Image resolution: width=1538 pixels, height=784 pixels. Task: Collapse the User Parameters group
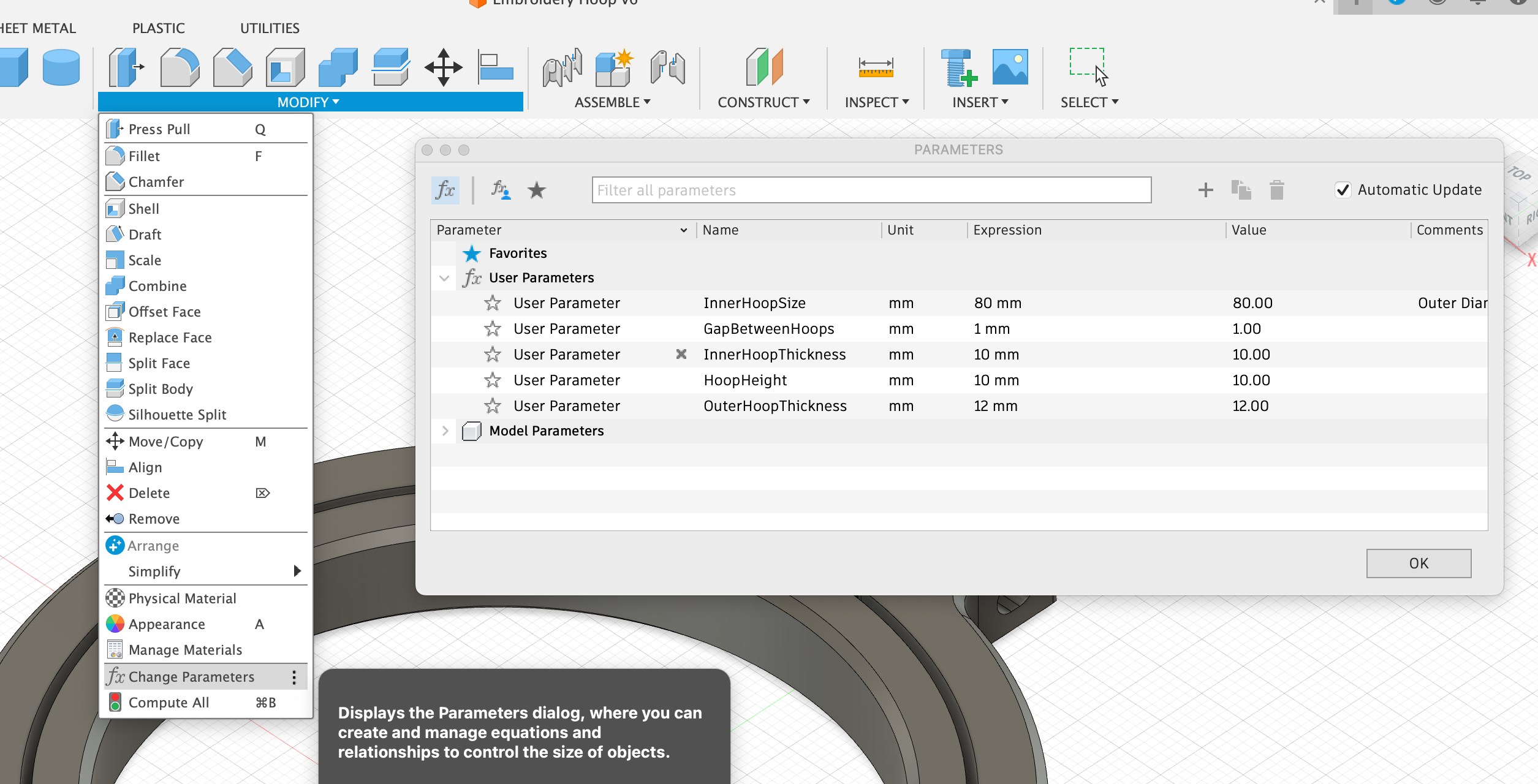pos(445,278)
